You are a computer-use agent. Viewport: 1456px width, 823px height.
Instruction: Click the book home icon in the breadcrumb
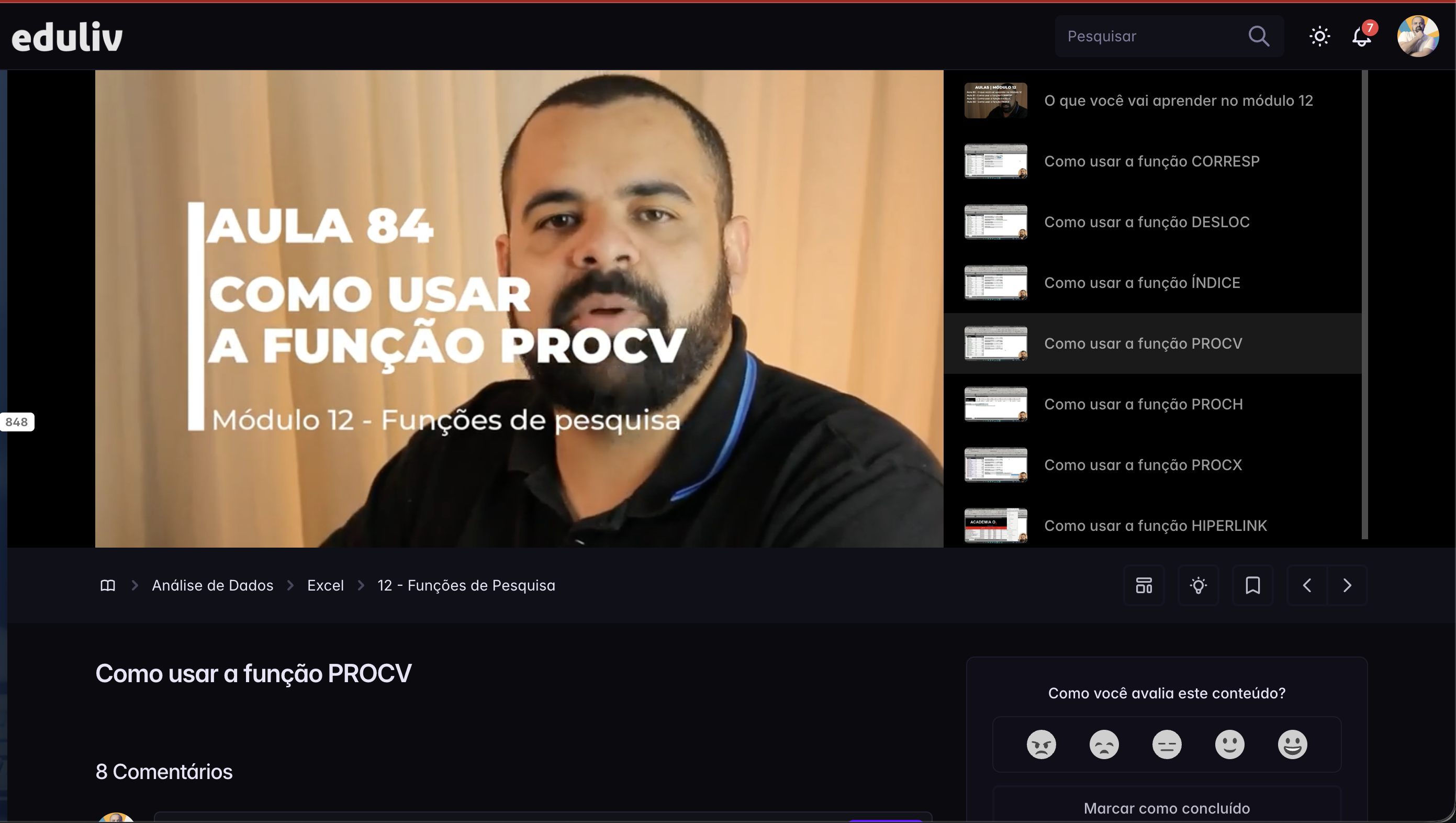[x=107, y=585]
